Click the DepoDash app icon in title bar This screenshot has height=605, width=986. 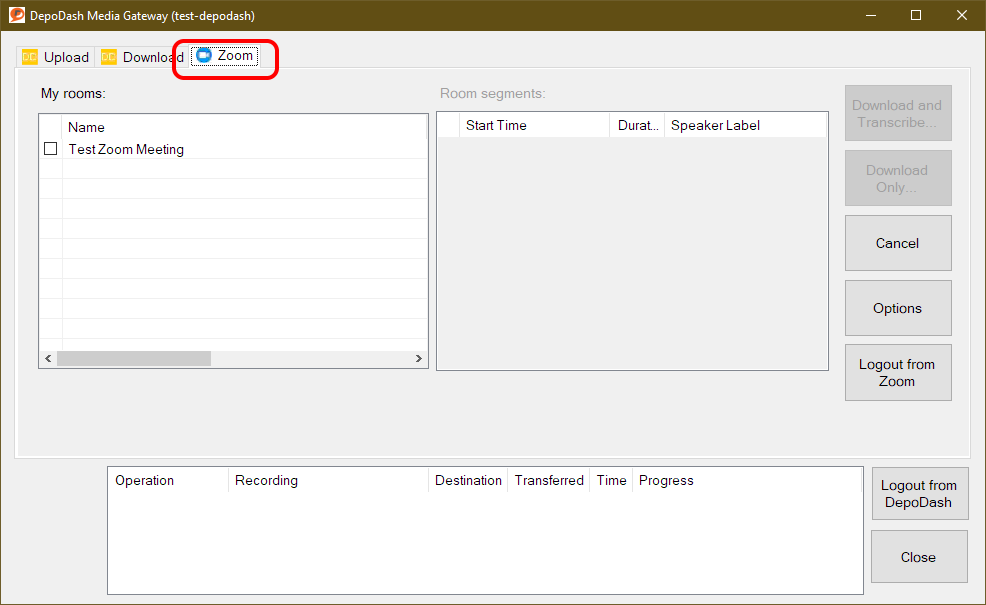click(x=17, y=15)
